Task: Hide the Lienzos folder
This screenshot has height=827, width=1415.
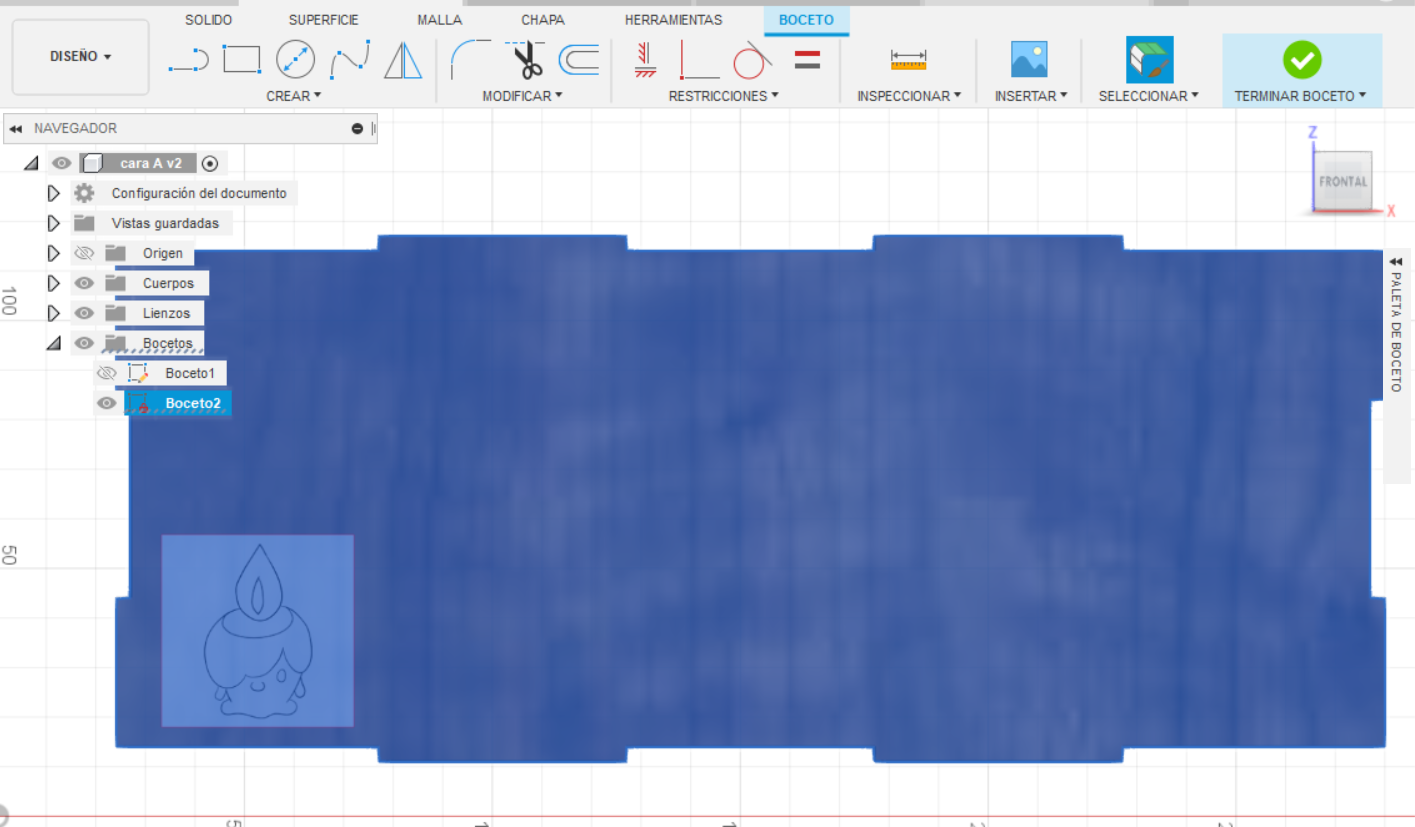Action: tap(84, 313)
